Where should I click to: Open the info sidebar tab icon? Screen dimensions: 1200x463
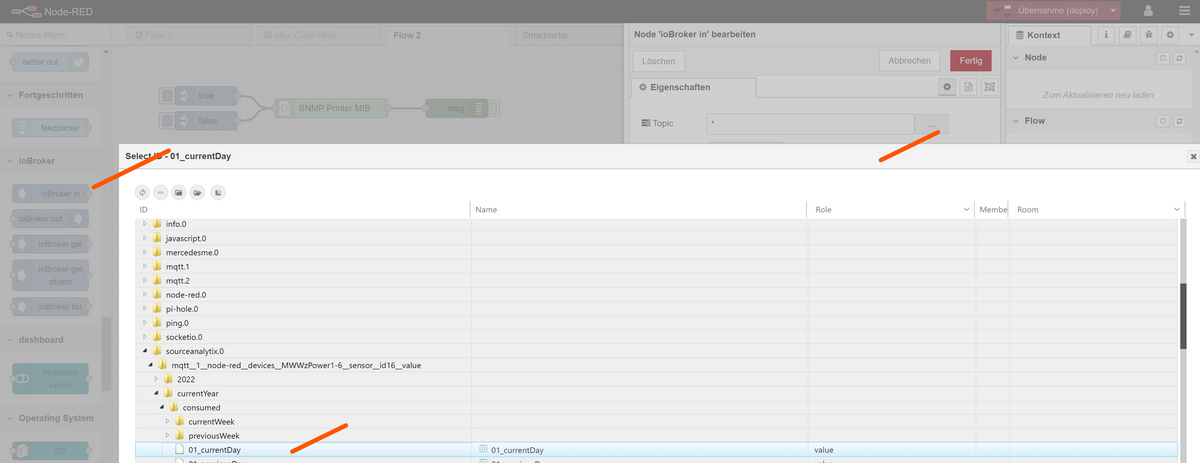click(x=1107, y=35)
